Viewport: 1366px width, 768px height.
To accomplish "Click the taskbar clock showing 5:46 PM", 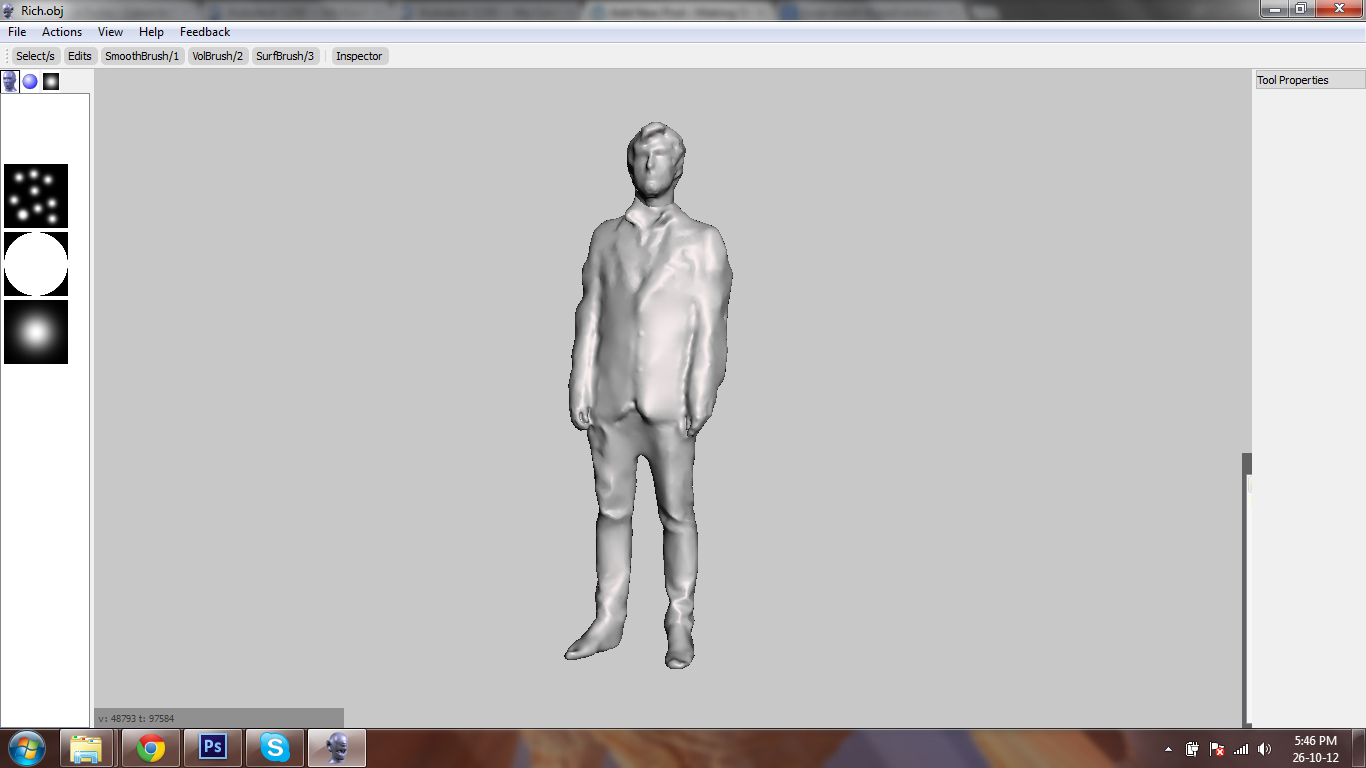I will click(1316, 749).
